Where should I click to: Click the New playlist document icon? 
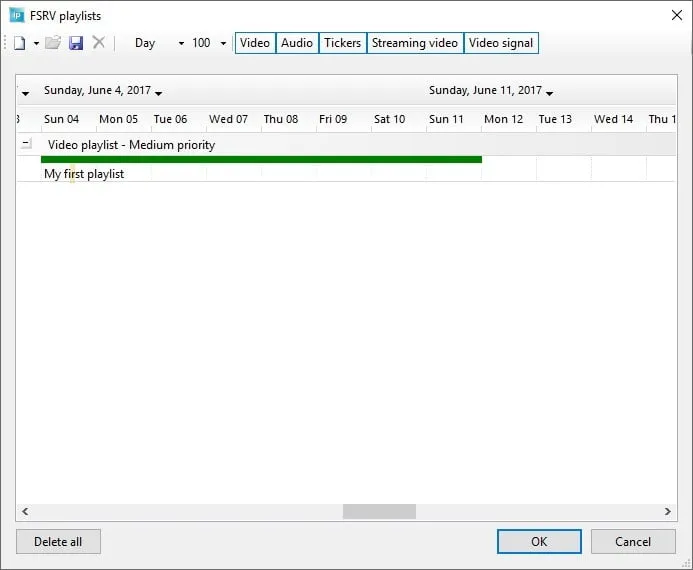(x=19, y=43)
